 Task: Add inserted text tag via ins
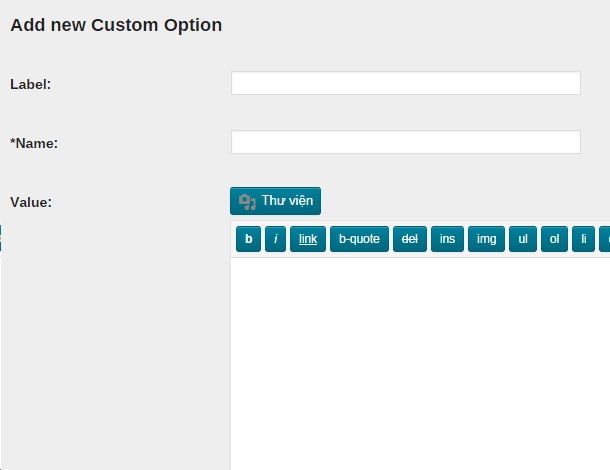point(447,239)
